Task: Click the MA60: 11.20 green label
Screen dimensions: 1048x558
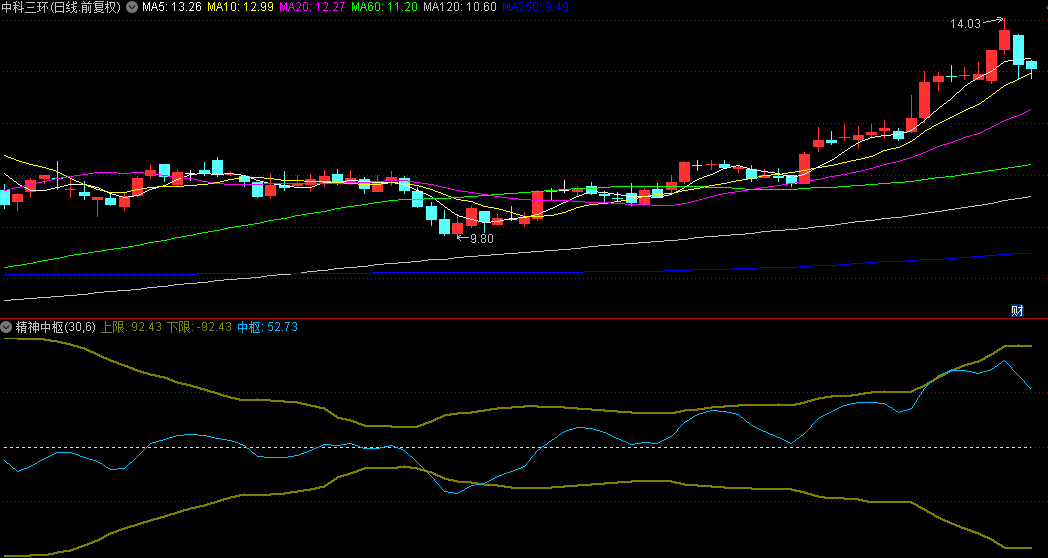Action: [384, 7]
